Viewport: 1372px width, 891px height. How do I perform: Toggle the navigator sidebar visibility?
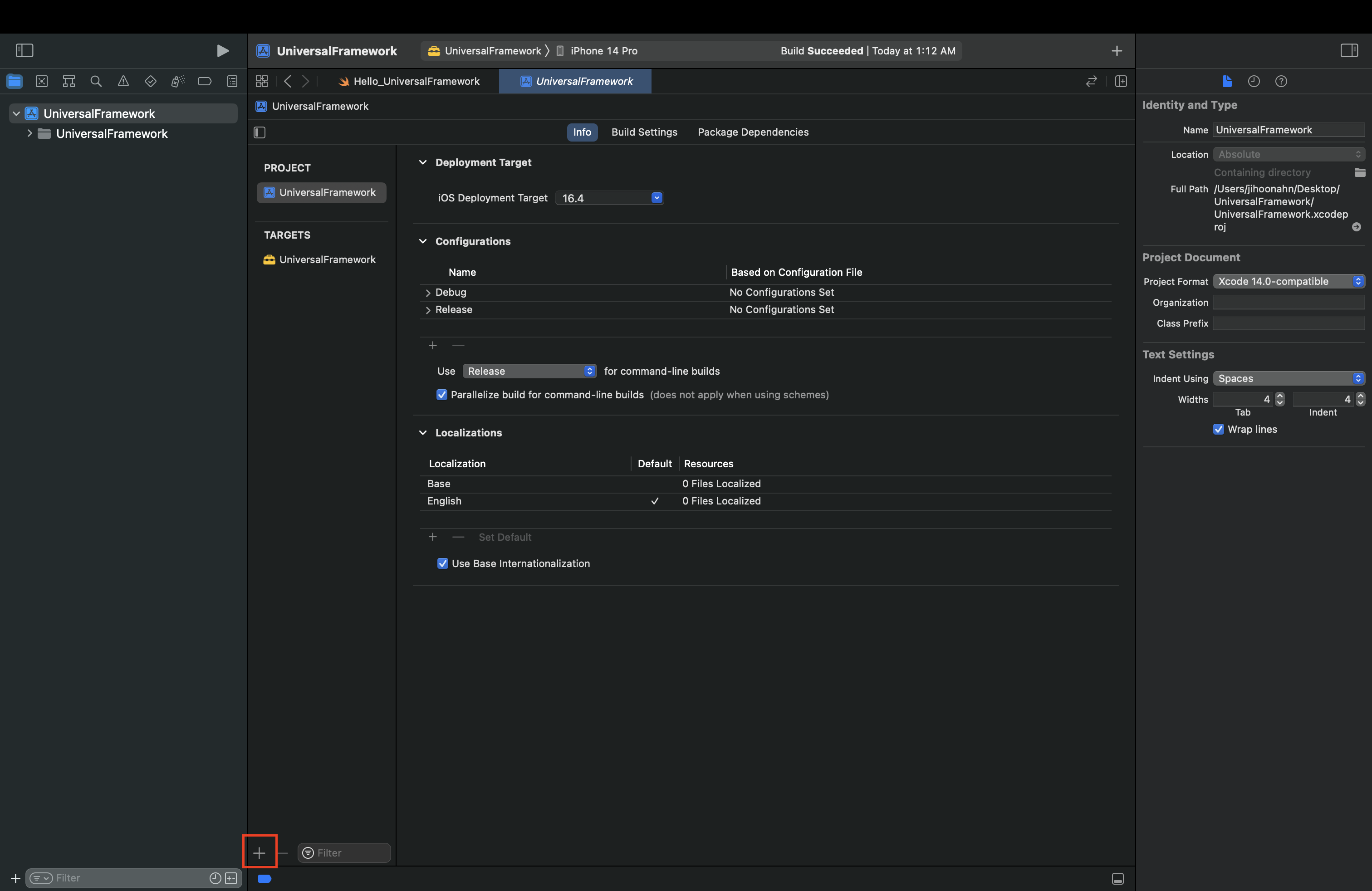point(24,51)
